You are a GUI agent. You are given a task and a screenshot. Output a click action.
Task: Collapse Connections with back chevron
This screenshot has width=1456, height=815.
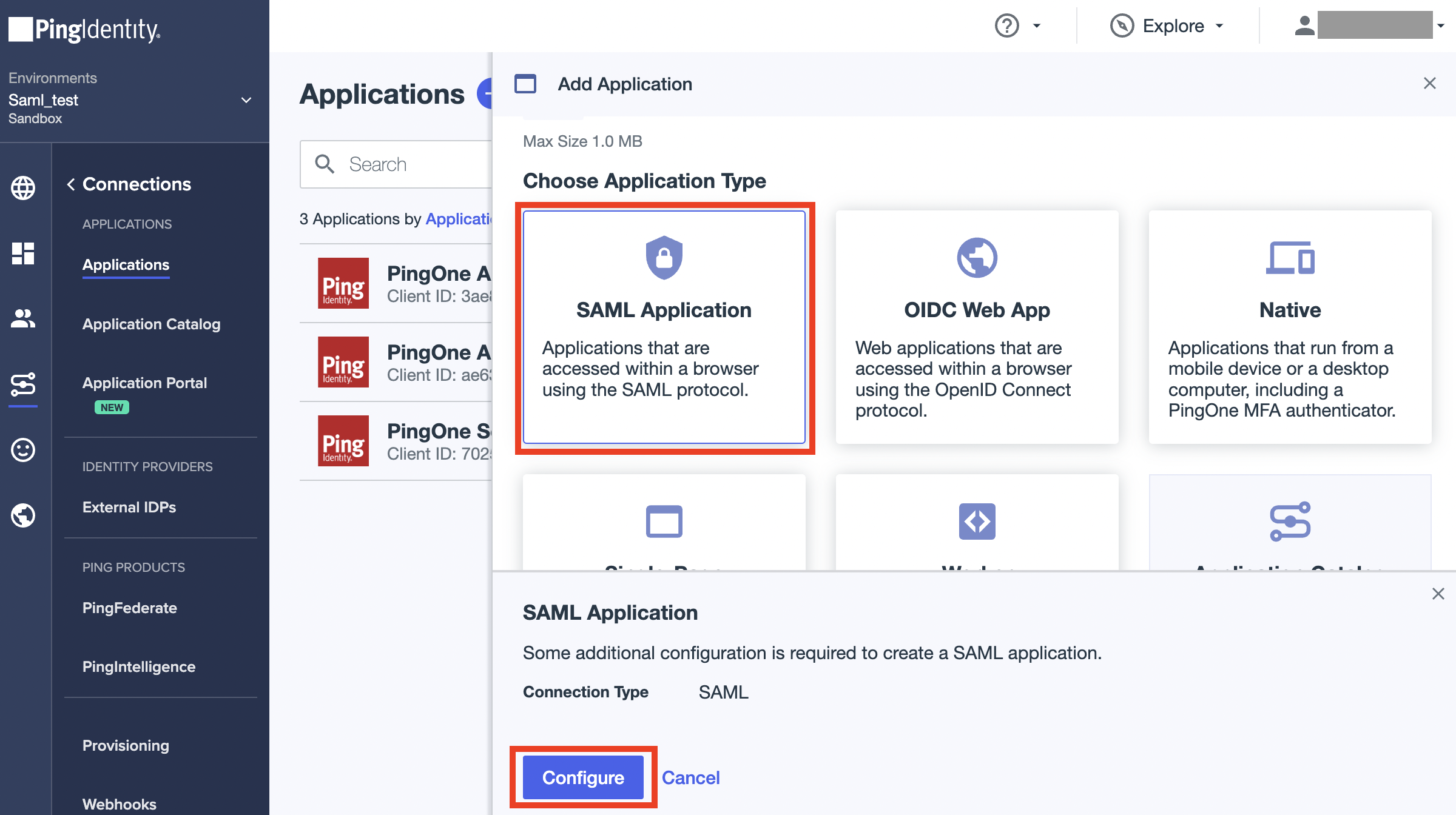(71, 184)
